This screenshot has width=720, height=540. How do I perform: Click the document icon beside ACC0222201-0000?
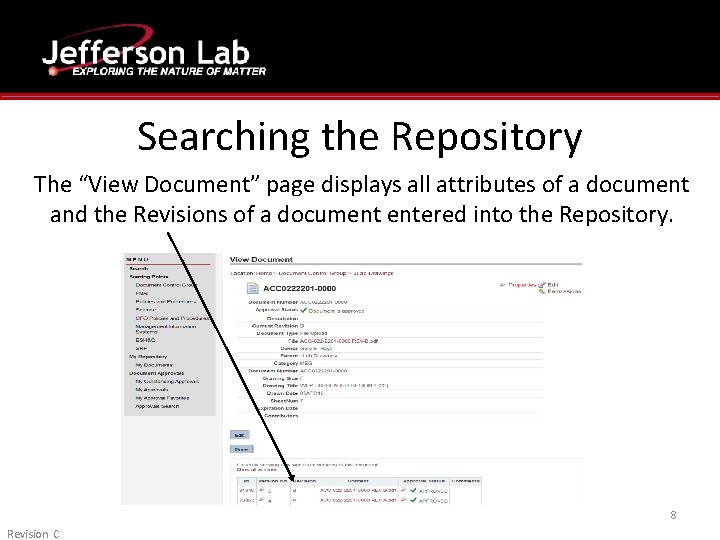(253, 288)
